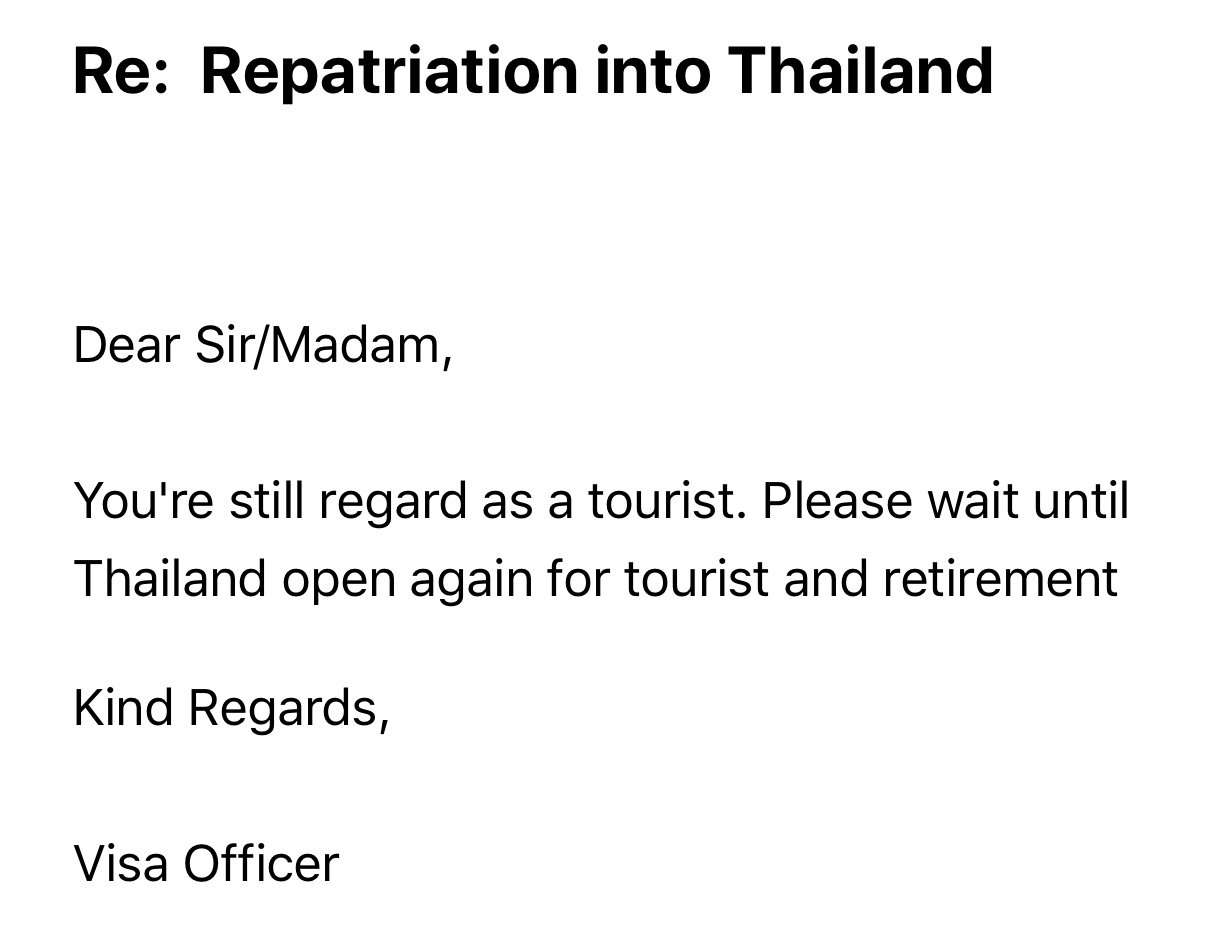This screenshot has height=950, width=1228.
Task: Click "Thailand" at start of second body line
Action: pos(170,578)
